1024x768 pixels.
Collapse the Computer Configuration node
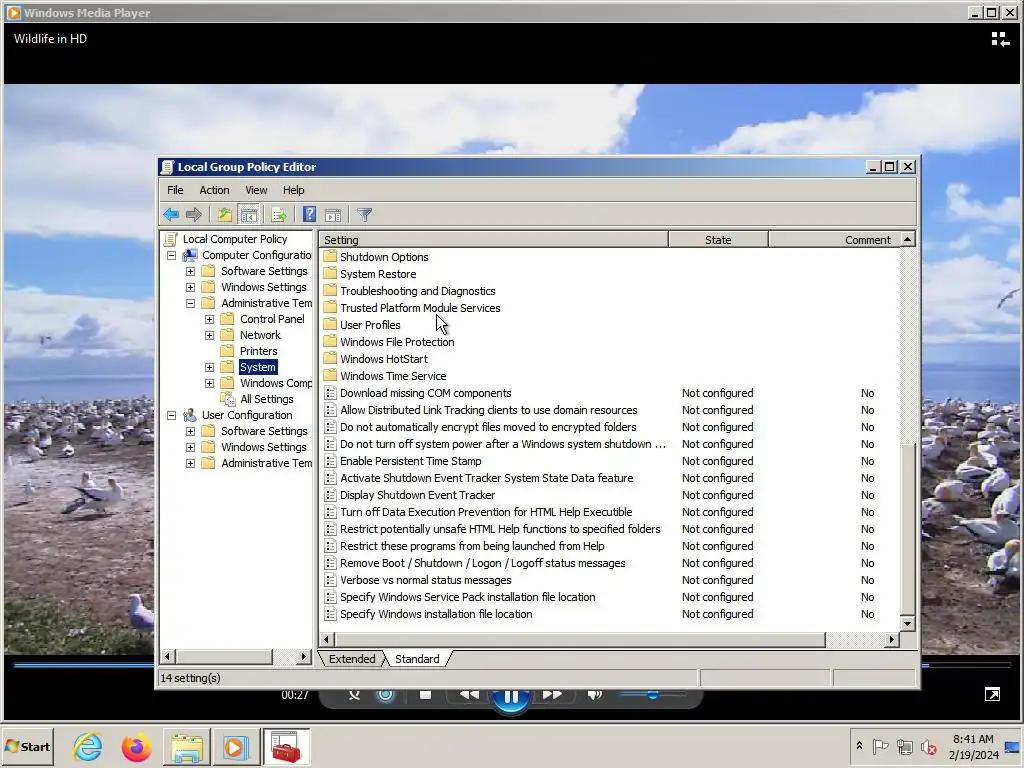[x=171, y=255]
